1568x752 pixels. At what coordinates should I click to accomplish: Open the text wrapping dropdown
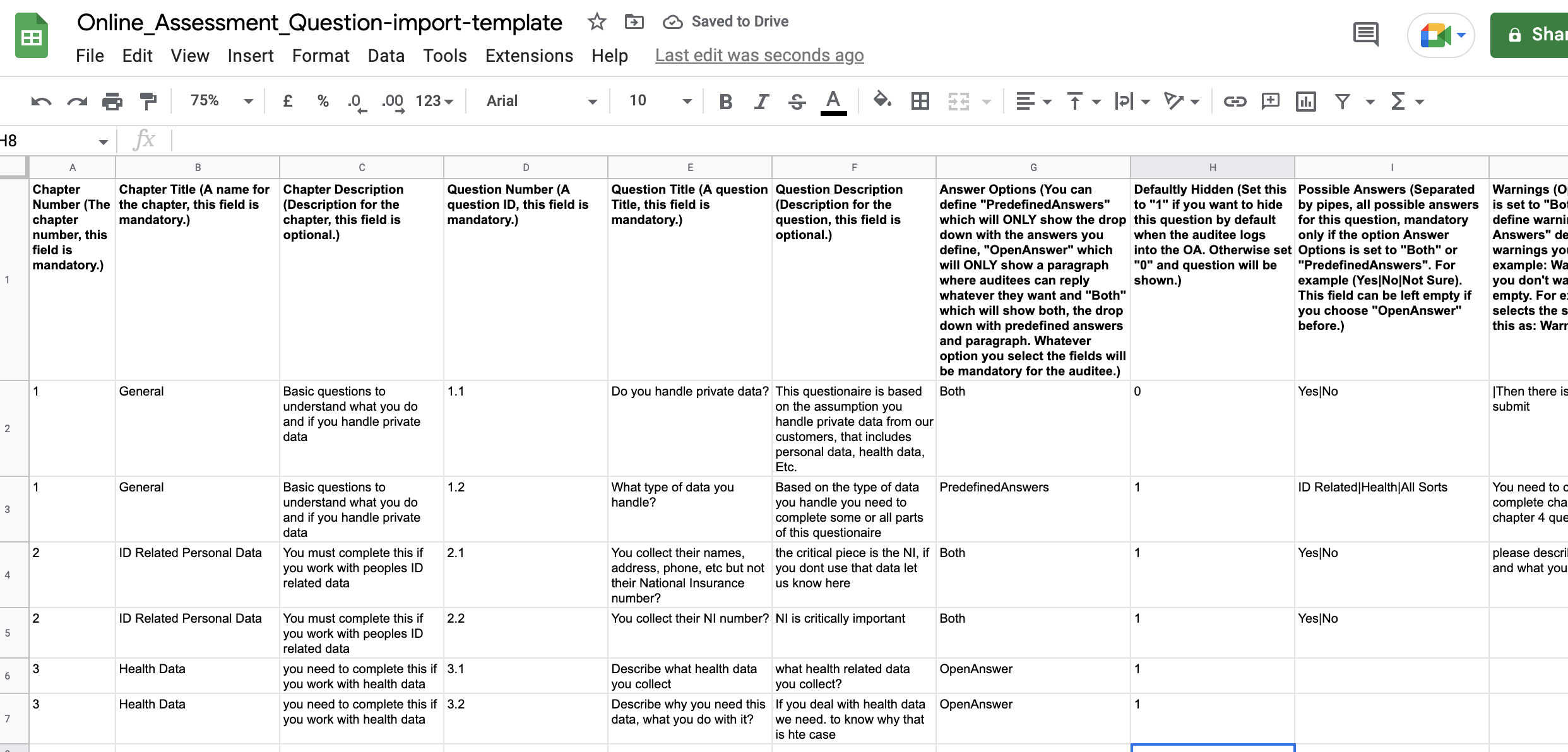(1132, 101)
